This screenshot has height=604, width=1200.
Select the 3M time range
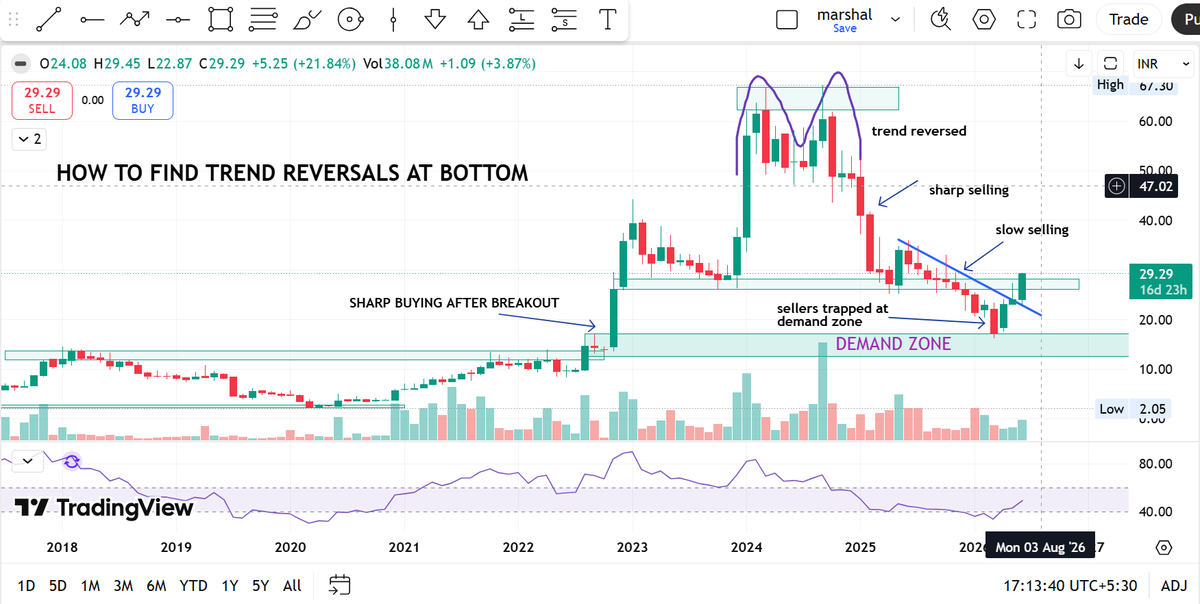pyautogui.click(x=123, y=585)
